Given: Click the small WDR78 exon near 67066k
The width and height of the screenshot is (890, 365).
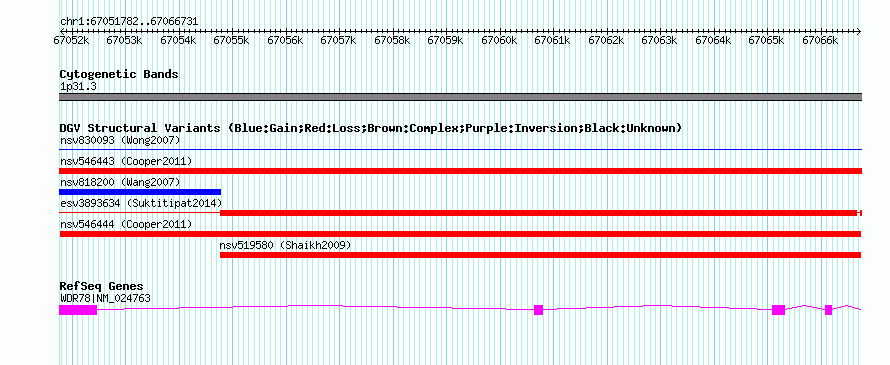Looking at the screenshot, I should 829,310.
